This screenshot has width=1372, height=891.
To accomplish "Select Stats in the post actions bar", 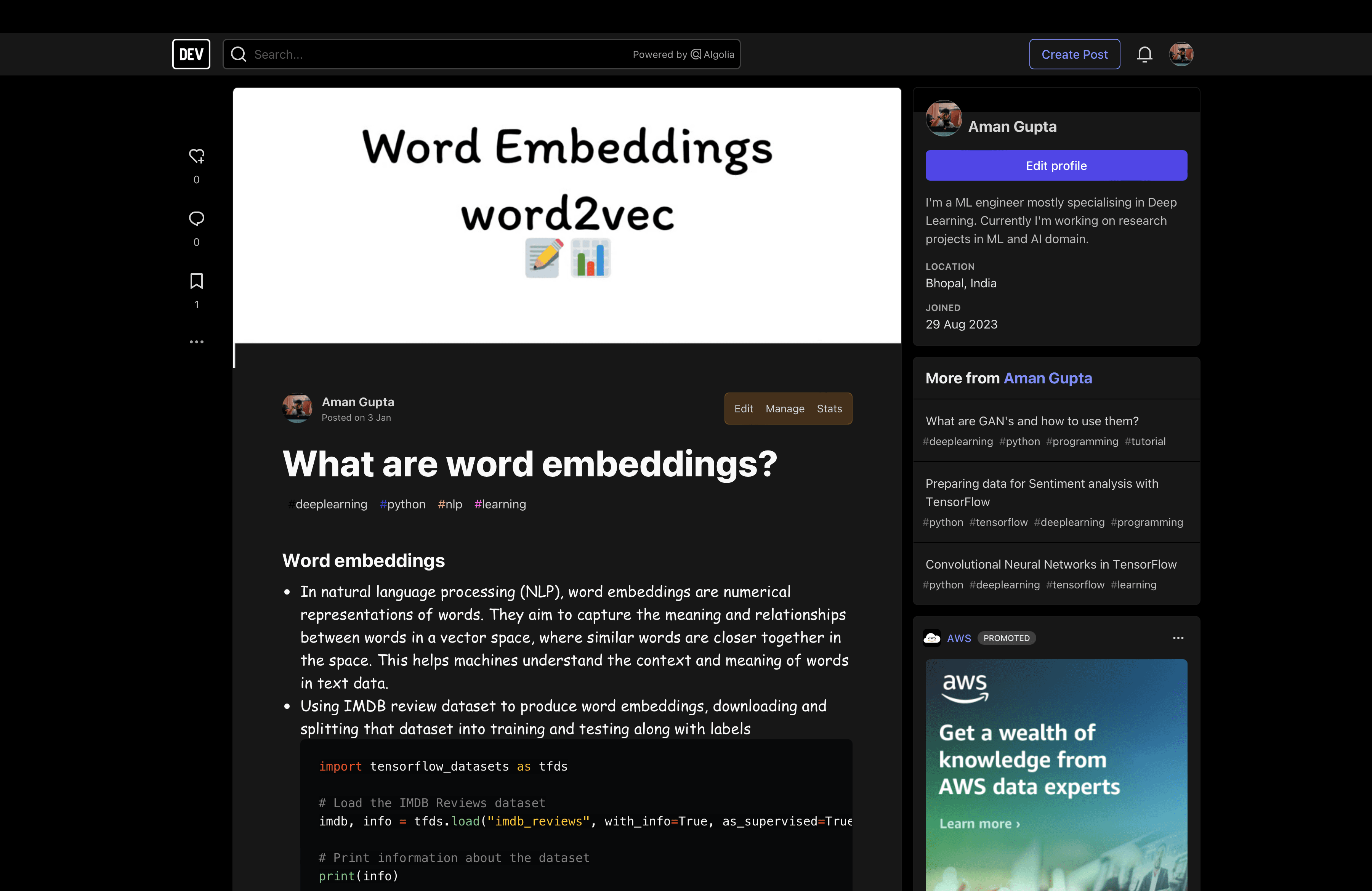I will click(829, 409).
